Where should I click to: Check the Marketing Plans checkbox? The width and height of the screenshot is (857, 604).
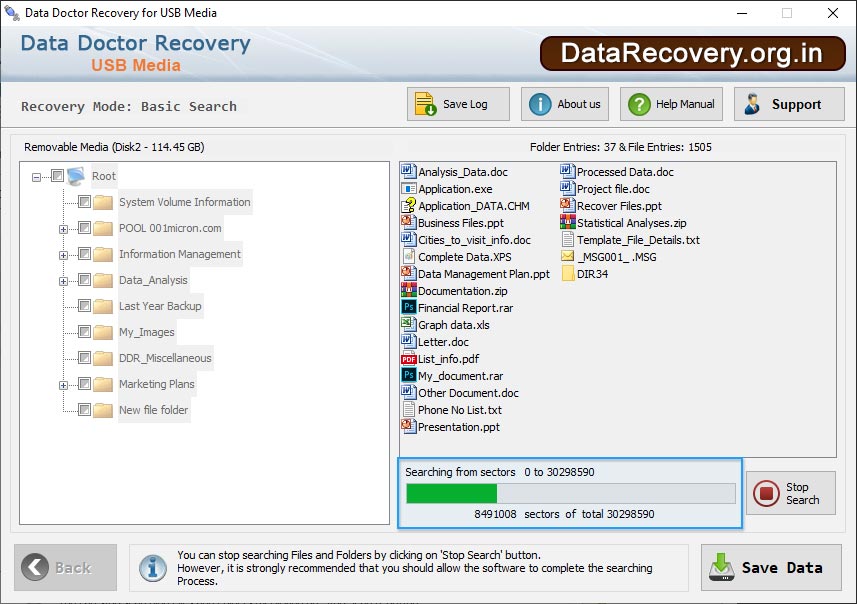pyautogui.click(x=84, y=384)
